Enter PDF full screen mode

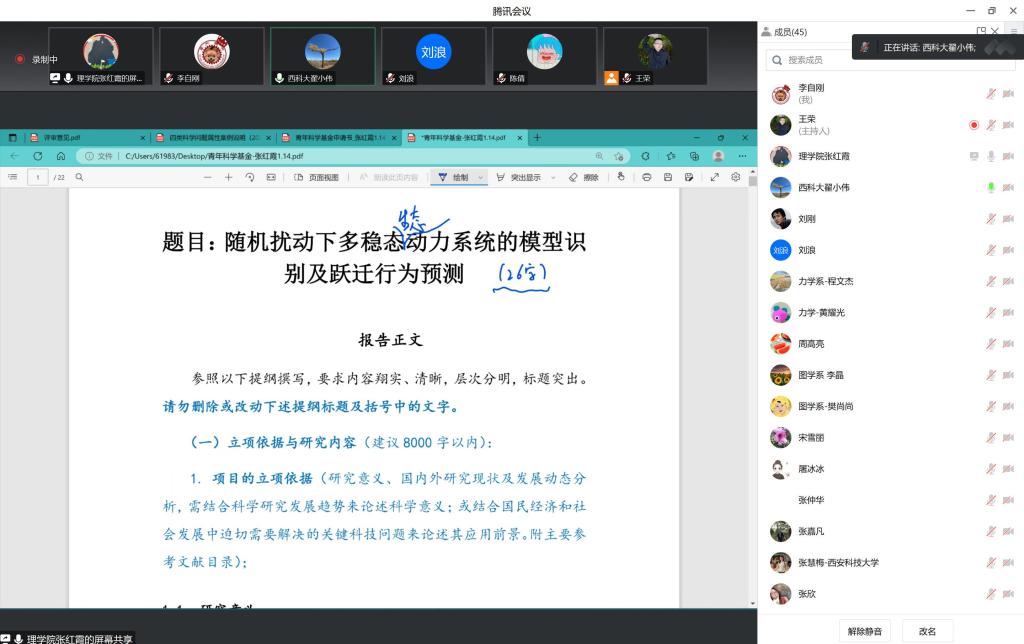pyautogui.click(x=714, y=177)
